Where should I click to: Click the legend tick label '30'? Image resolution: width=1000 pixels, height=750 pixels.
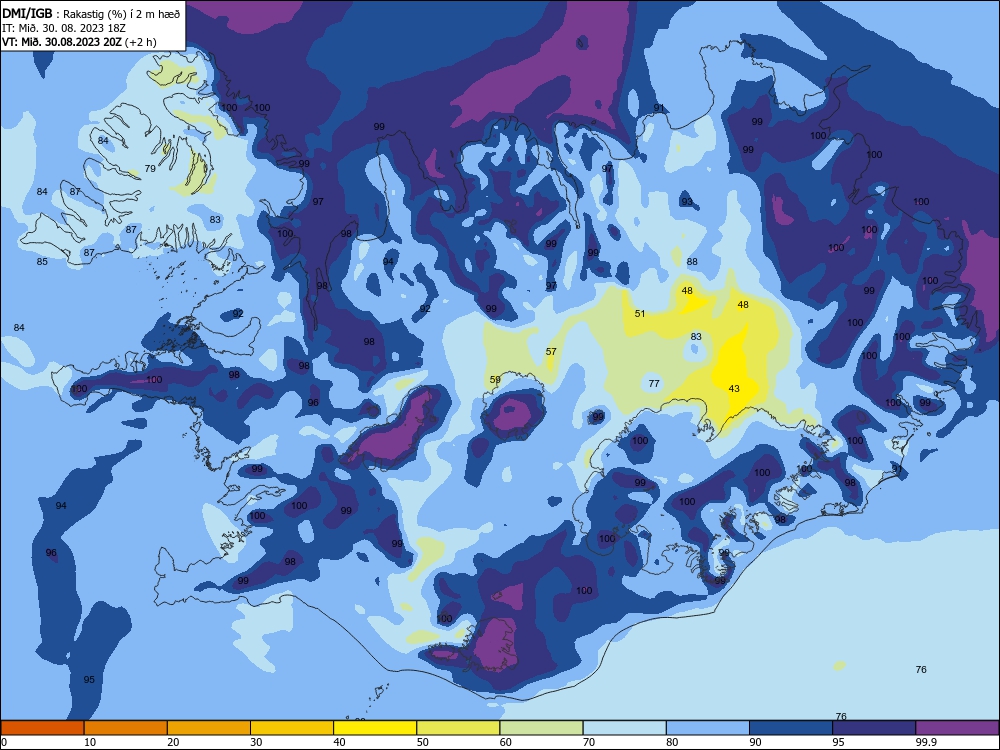(x=256, y=742)
